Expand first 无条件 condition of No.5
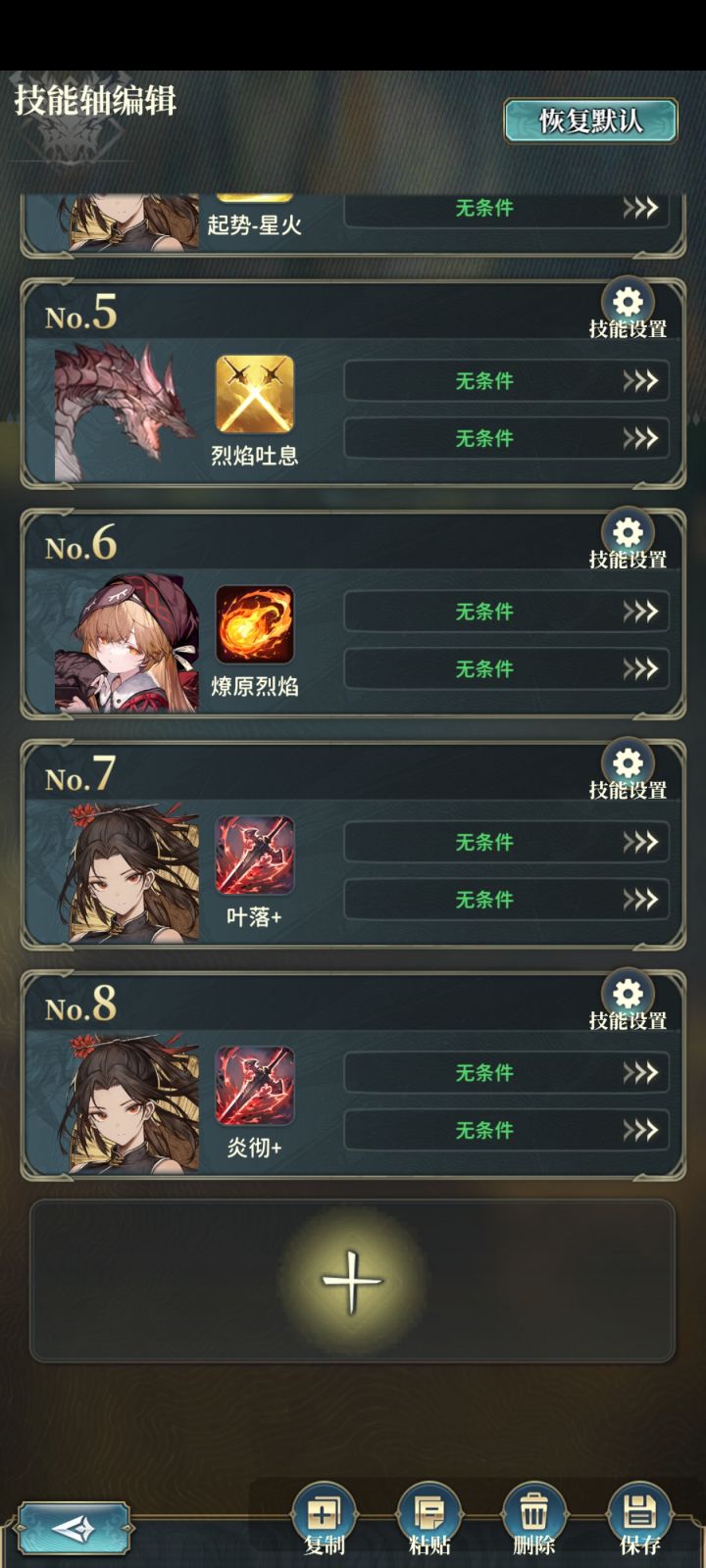 click(x=506, y=381)
